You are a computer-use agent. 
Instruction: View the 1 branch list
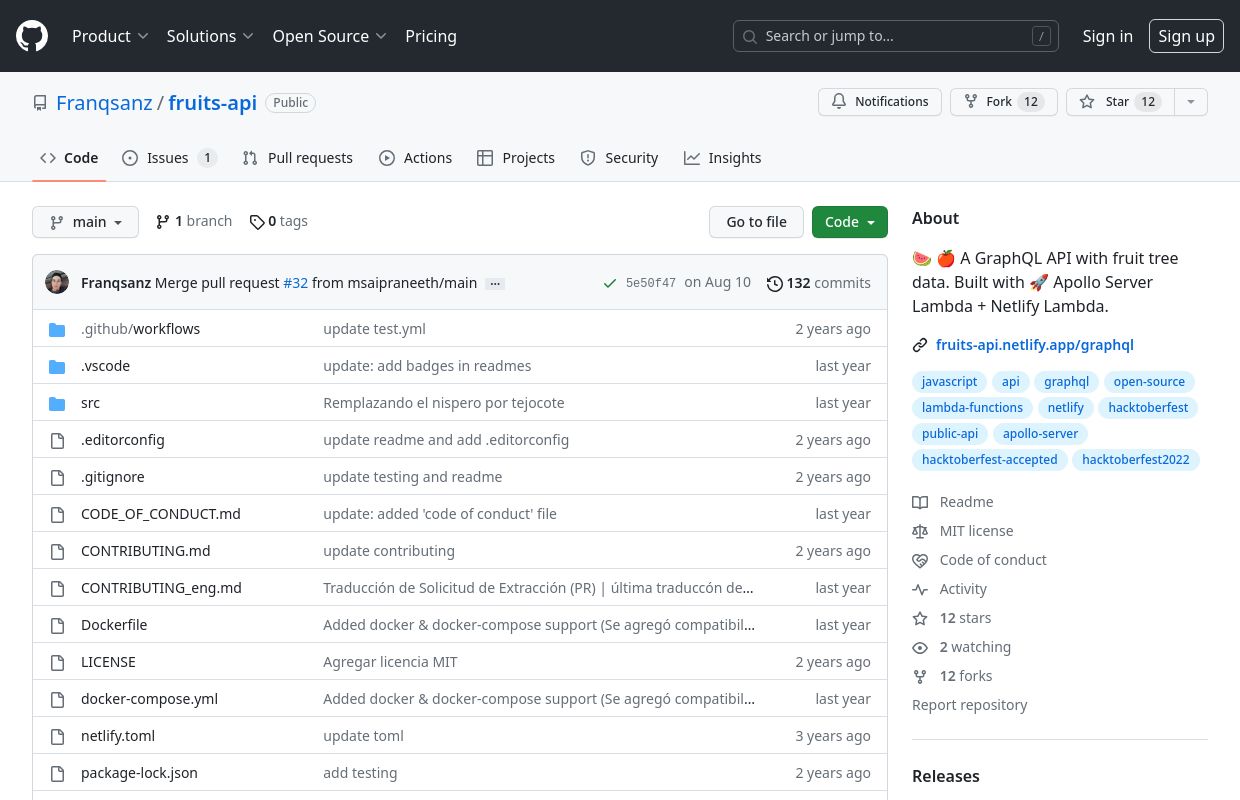pyautogui.click(x=194, y=221)
